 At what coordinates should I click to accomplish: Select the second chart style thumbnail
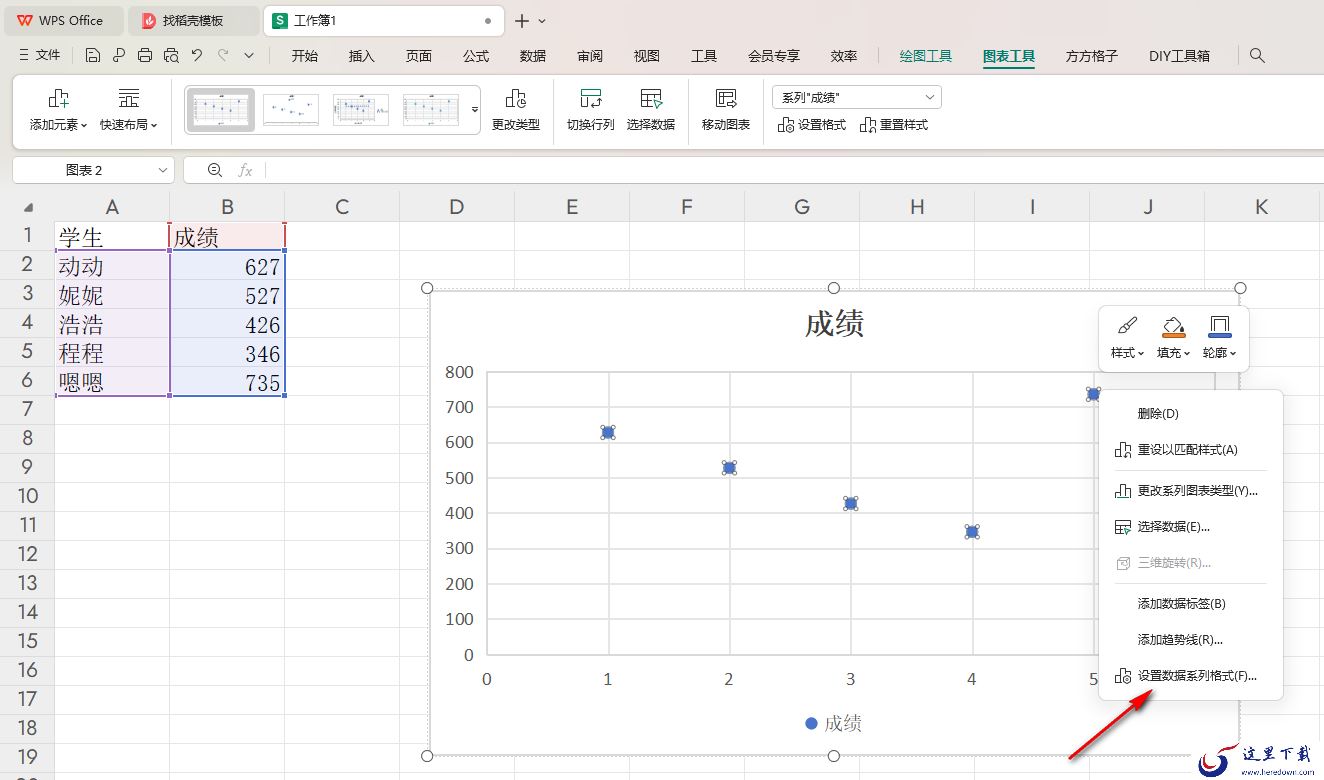291,109
